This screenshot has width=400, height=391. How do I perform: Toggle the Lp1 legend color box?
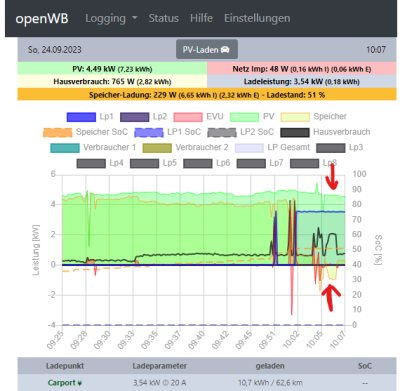[81, 117]
